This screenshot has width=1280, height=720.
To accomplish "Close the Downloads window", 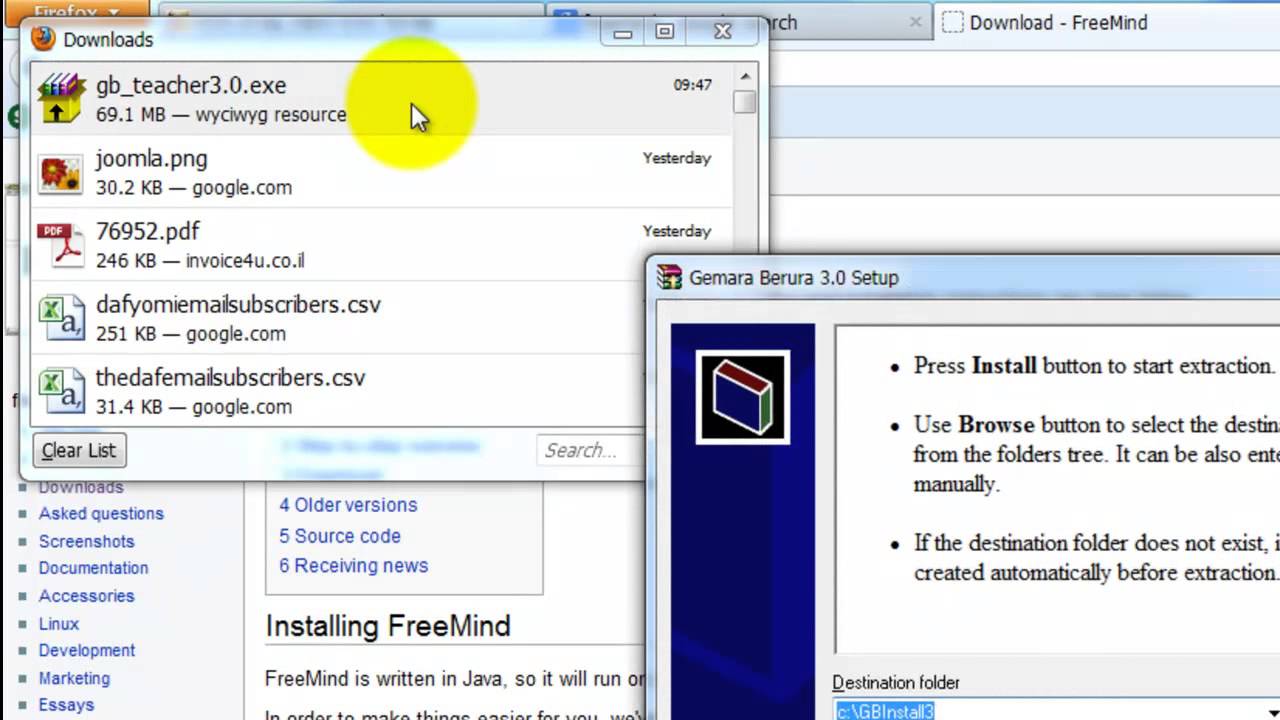I will coord(723,32).
